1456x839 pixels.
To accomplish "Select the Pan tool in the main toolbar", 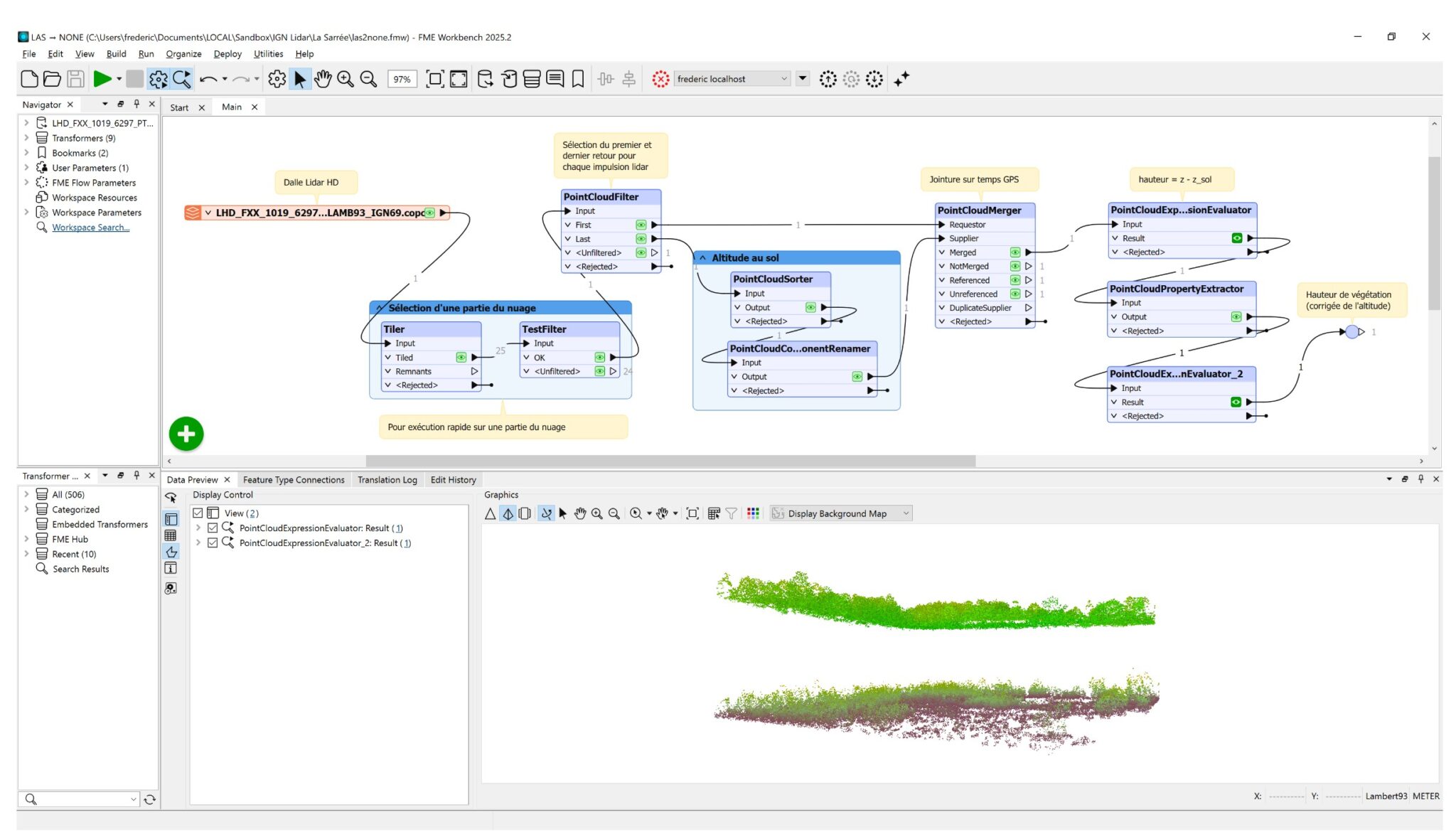I will [322, 80].
